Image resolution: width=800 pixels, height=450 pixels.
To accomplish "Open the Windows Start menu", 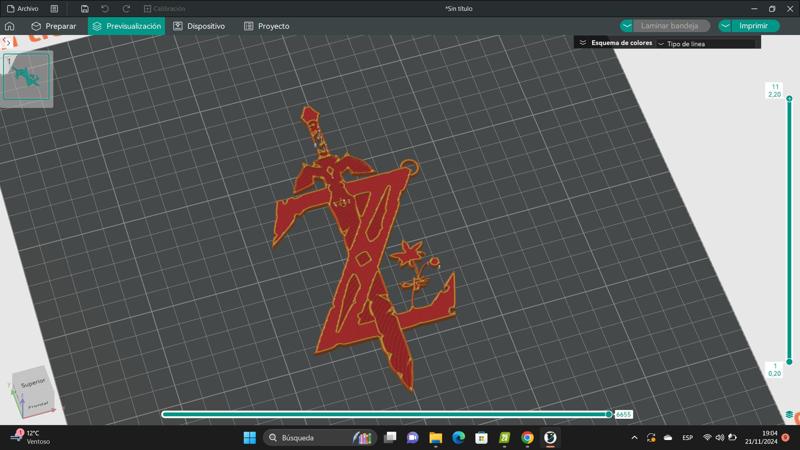I will coord(249,437).
